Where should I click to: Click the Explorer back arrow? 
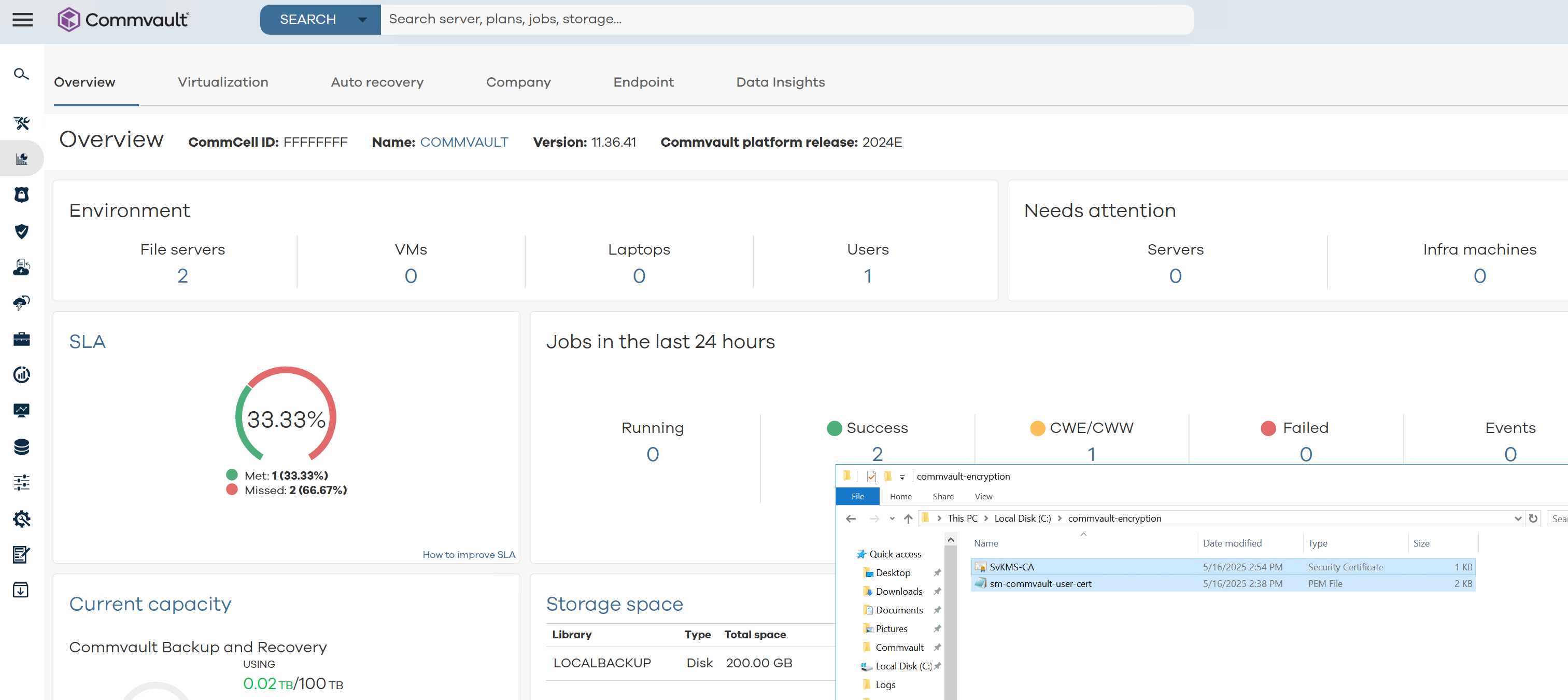coord(851,519)
